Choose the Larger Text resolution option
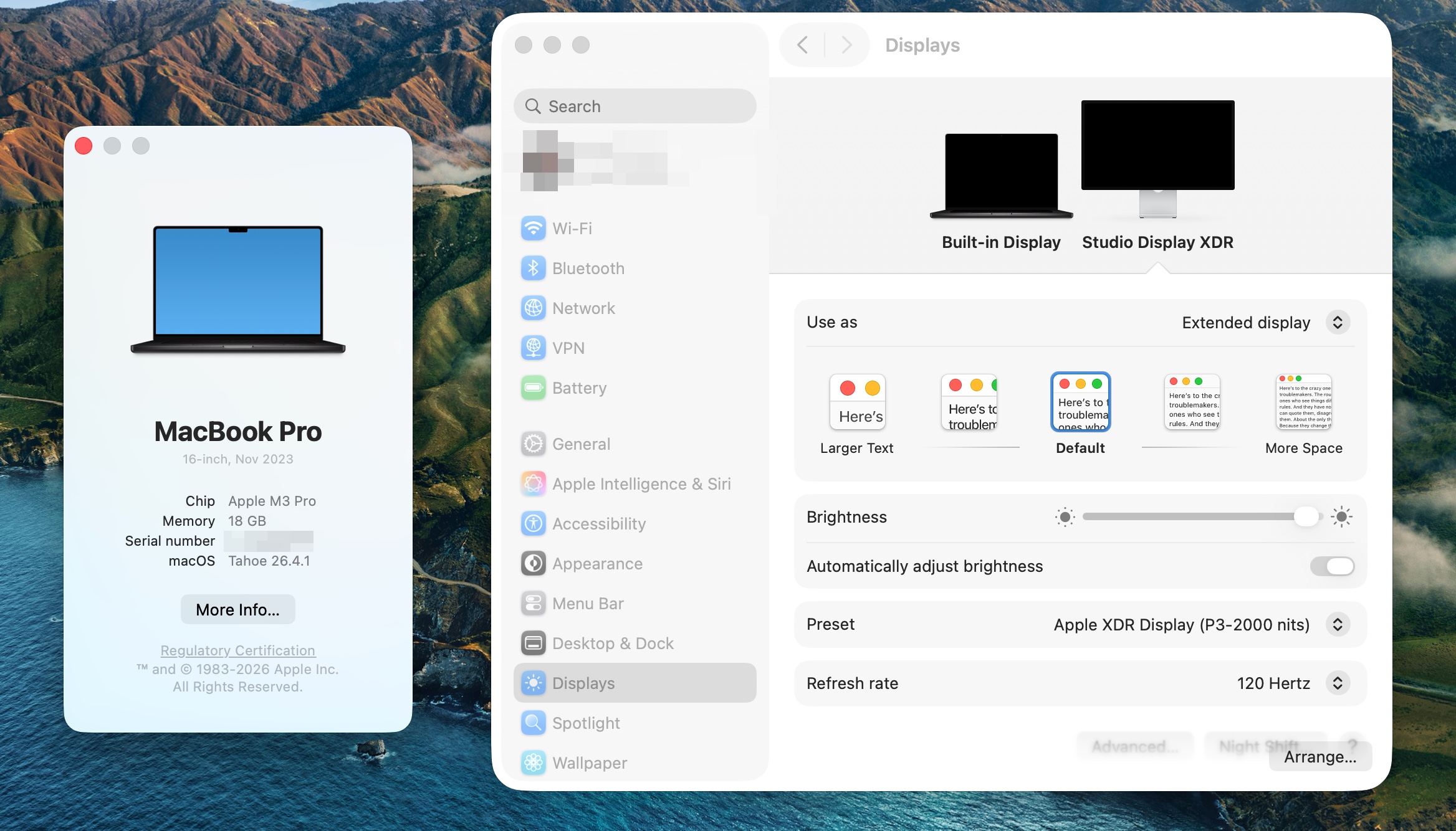The width and height of the screenshot is (1456, 831). [x=857, y=414]
